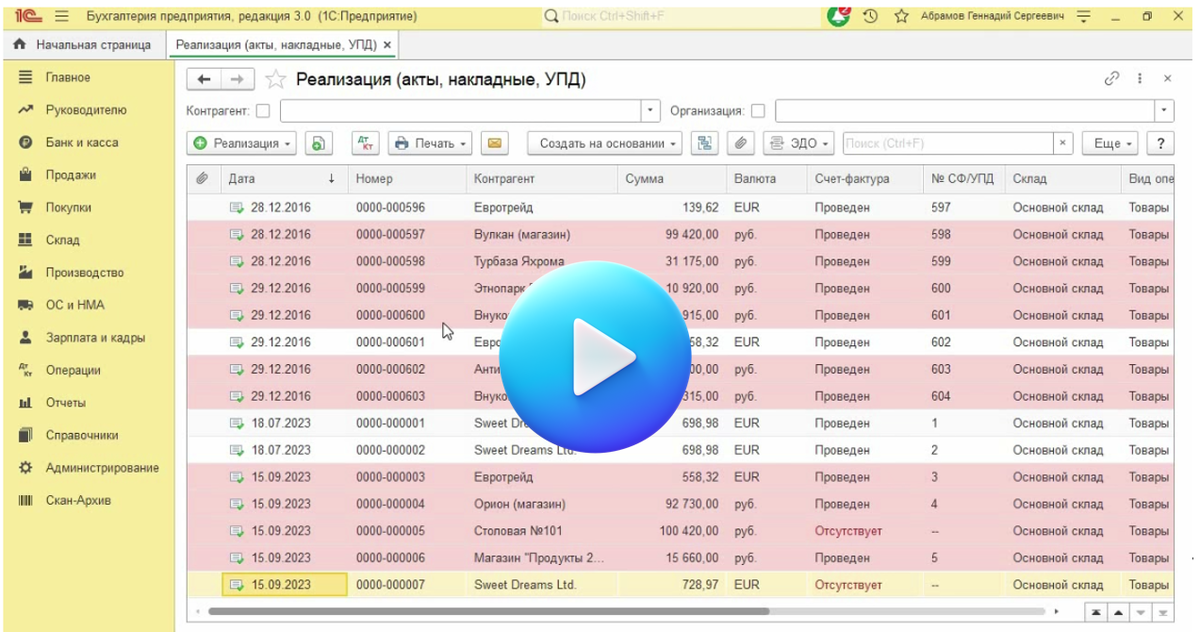Play the video with the blue play button
The height and width of the screenshot is (632, 1200).
click(x=595, y=356)
